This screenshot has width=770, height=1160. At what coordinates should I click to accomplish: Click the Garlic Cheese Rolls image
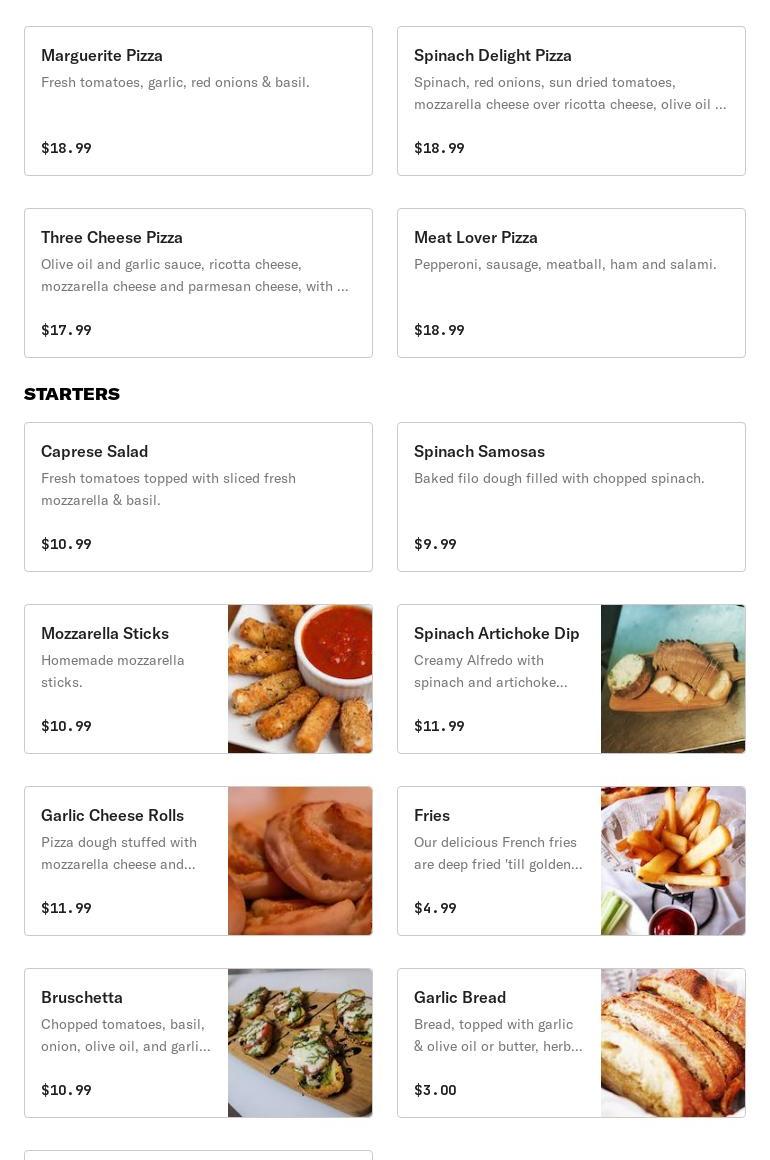pyautogui.click(x=300, y=861)
